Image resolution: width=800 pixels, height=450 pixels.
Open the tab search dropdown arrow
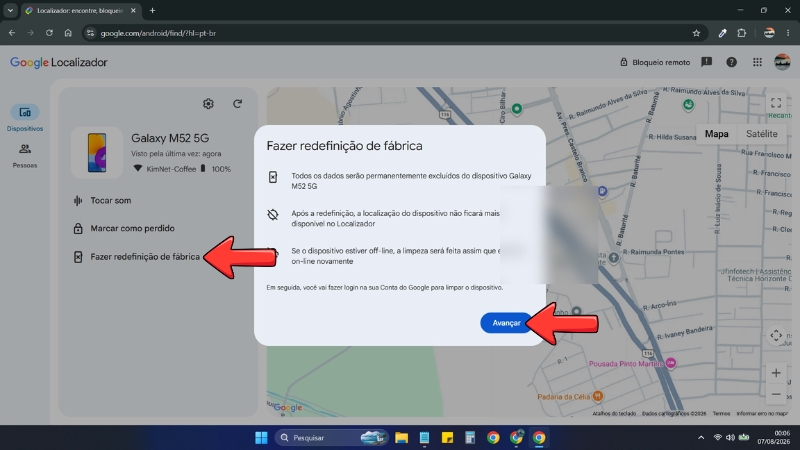pos(10,10)
